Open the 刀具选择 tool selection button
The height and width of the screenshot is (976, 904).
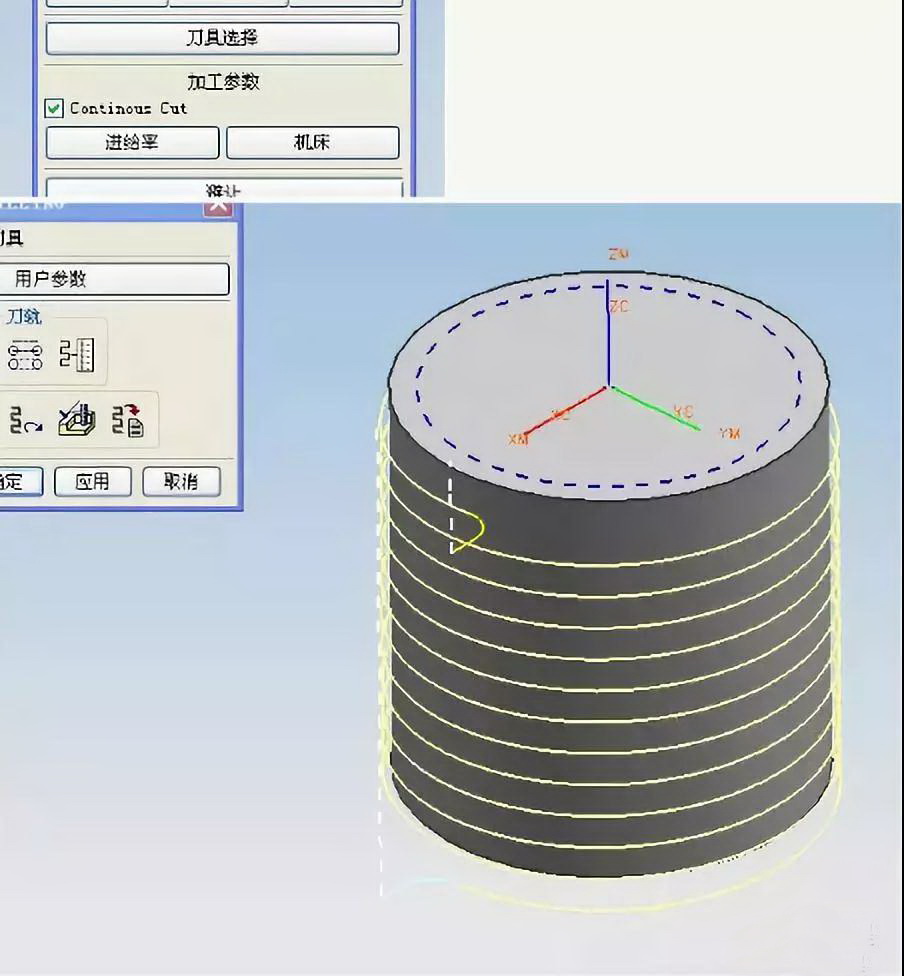(x=222, y=38)
